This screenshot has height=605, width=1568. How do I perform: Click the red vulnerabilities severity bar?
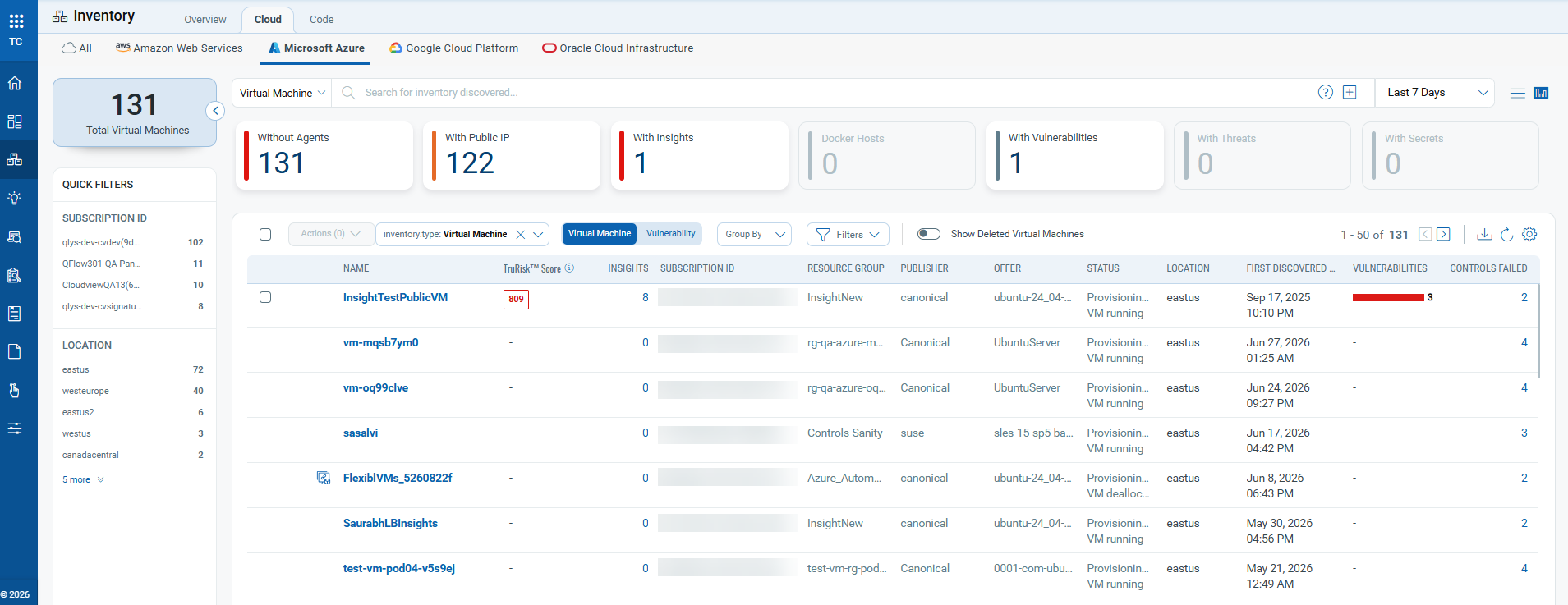1388,297
